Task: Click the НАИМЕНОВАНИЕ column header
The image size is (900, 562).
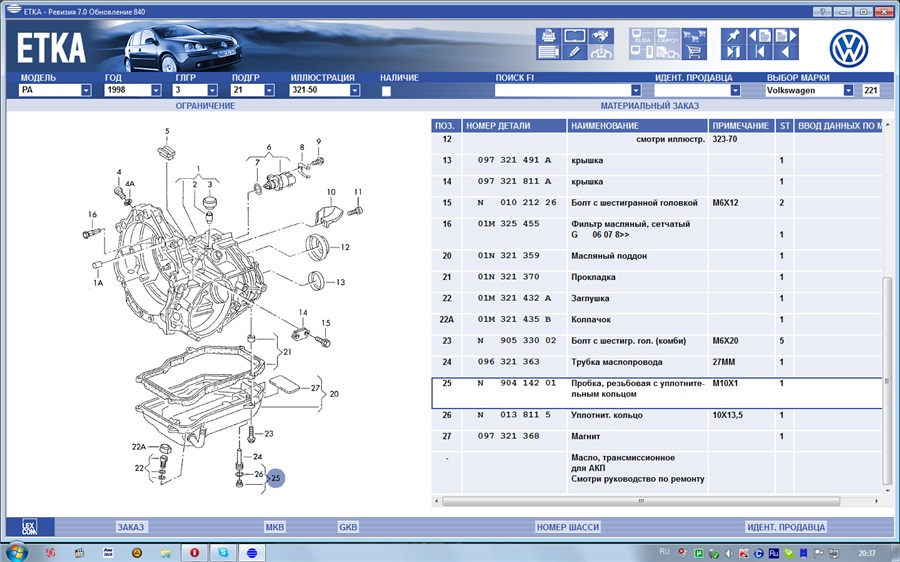Action: coord(637,126)
